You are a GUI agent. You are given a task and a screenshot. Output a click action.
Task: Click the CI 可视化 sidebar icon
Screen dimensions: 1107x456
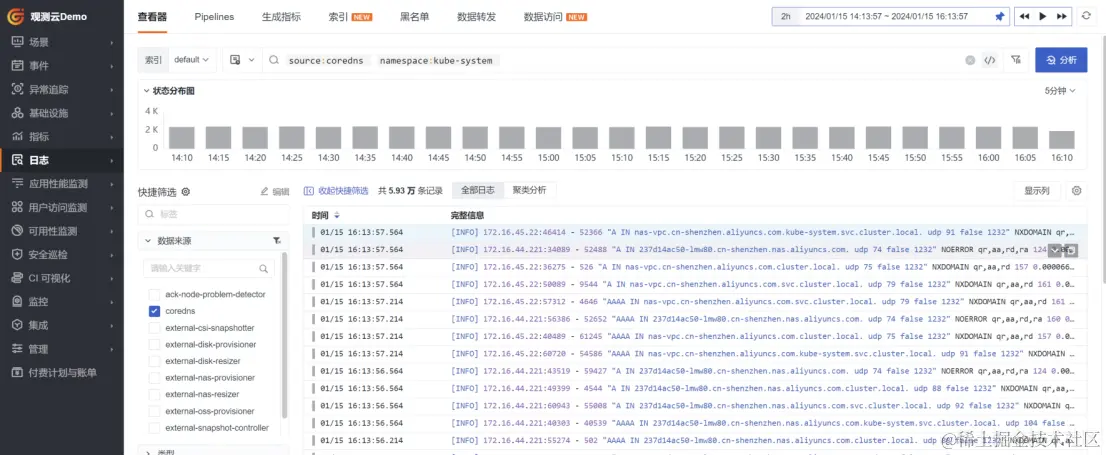coord(18,278)
